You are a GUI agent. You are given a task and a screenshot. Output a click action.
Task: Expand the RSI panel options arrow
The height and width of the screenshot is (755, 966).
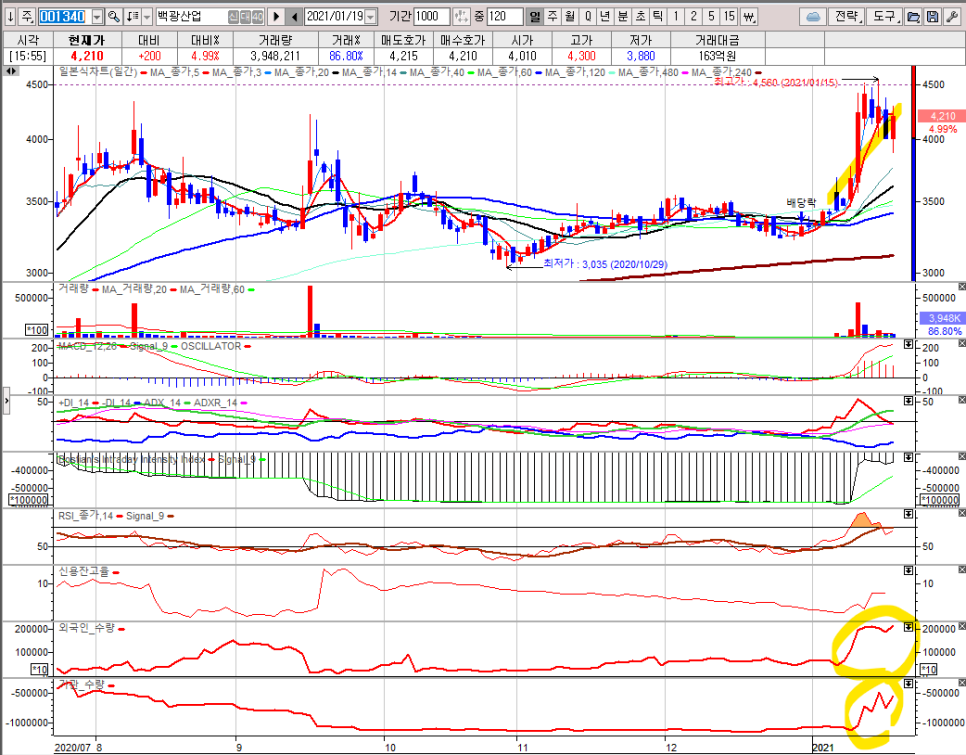tap(908, 514)
